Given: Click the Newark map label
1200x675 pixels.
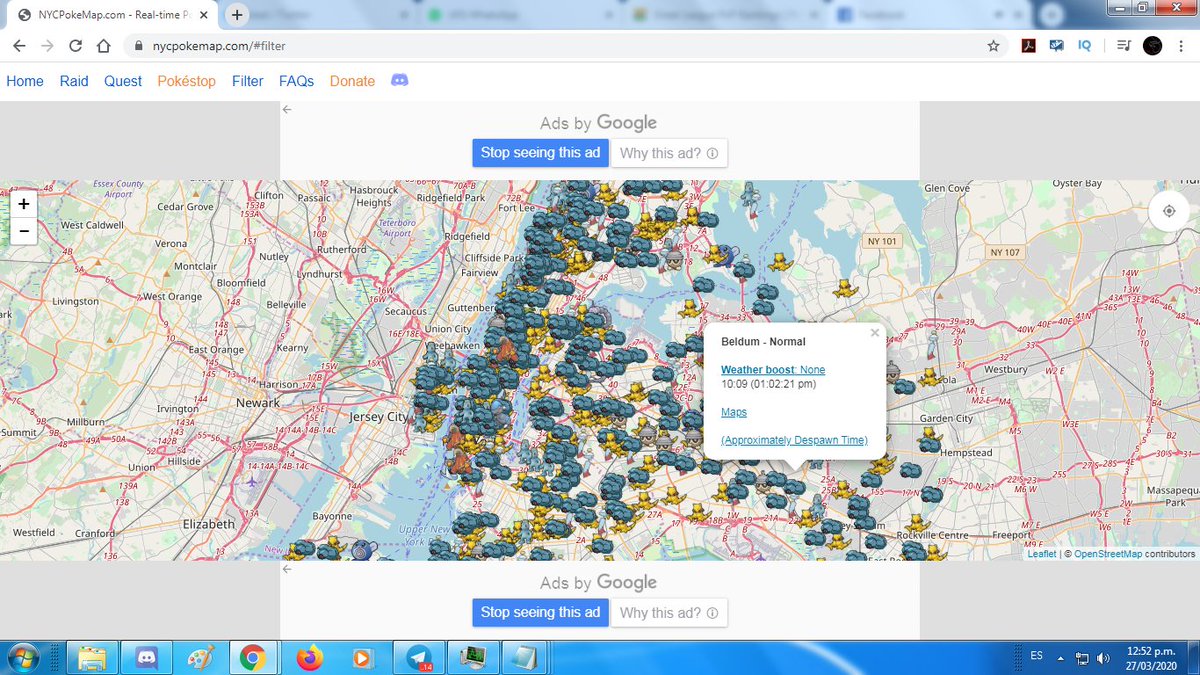Looking at the screenshot, I should [x=257, y=402].
